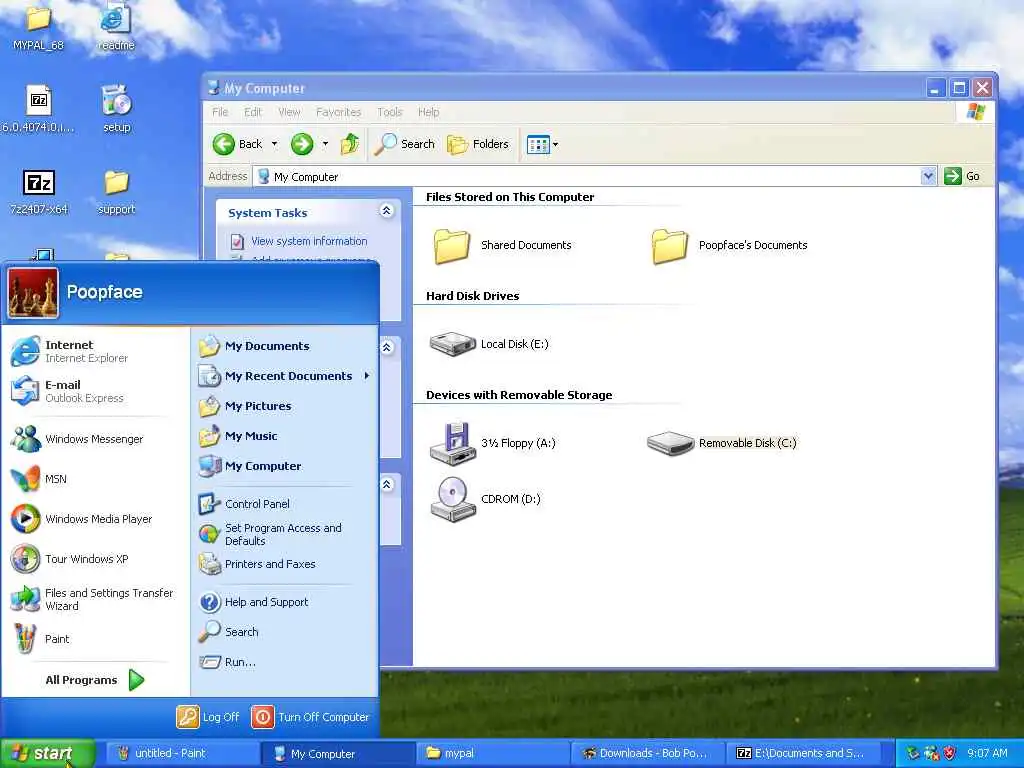The width and height of the screenshot is (1024, 768).
Task: Select 7z2407-x64 desktop icon
Action: pos(39,192)
